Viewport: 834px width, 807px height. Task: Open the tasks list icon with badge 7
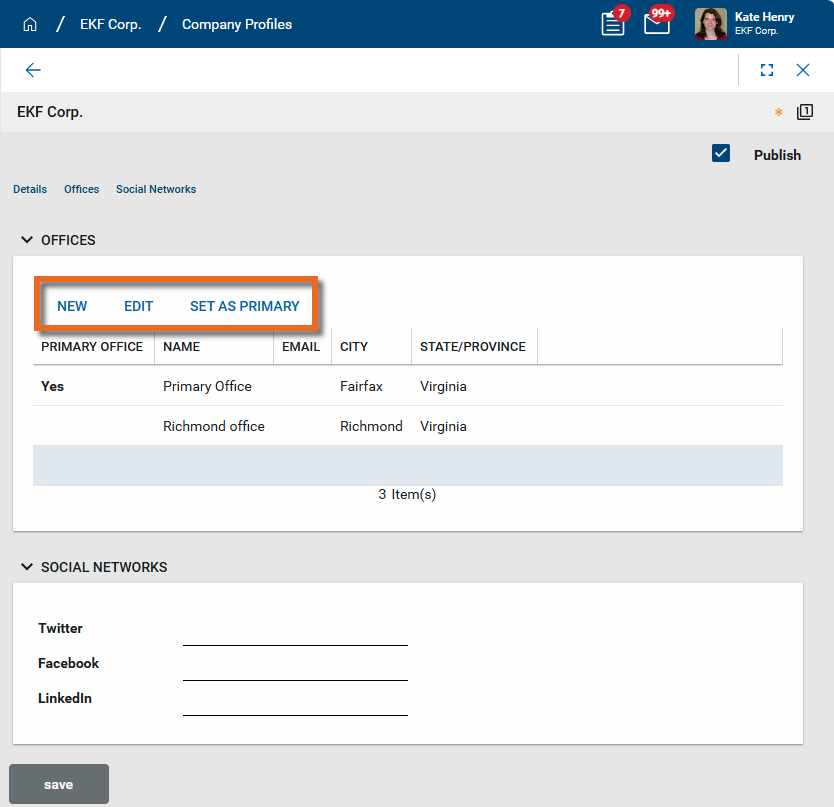pos(612,24)
